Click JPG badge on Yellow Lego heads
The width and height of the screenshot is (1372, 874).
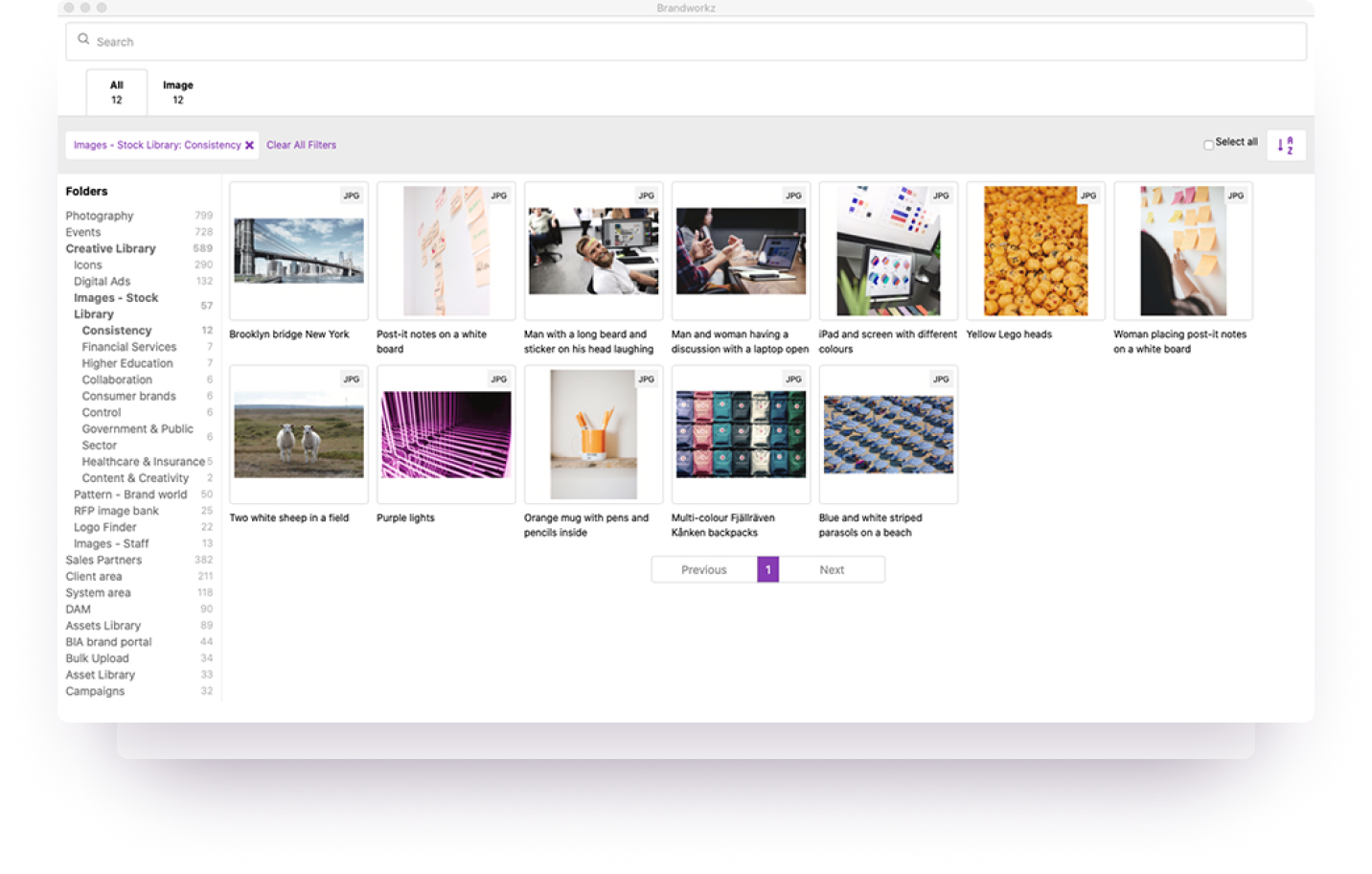pyautogui.click(x=1088, y=195)
